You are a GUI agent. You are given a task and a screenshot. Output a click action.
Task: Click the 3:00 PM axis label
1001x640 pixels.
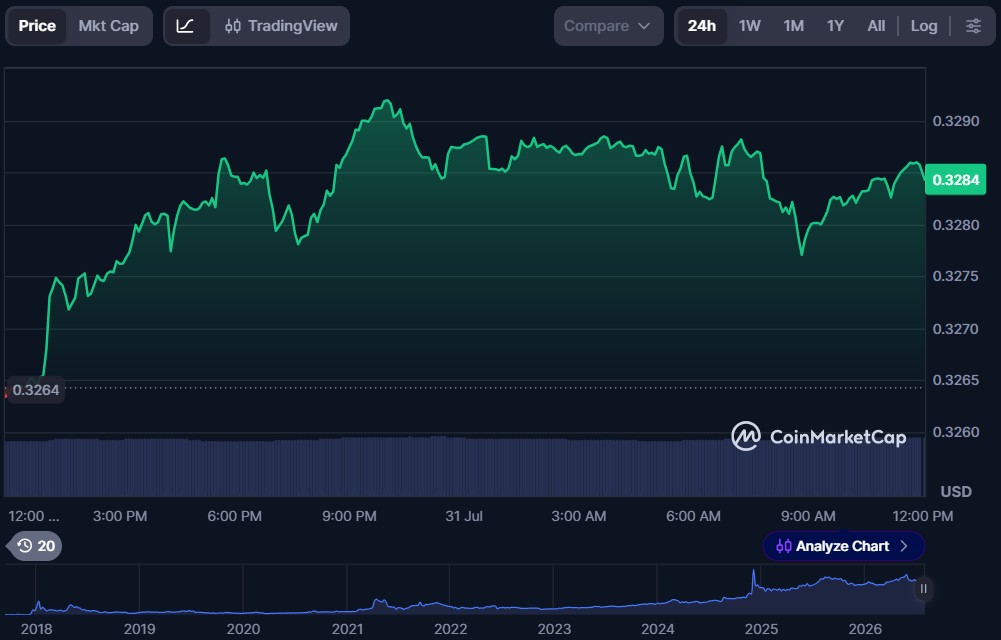120,516
